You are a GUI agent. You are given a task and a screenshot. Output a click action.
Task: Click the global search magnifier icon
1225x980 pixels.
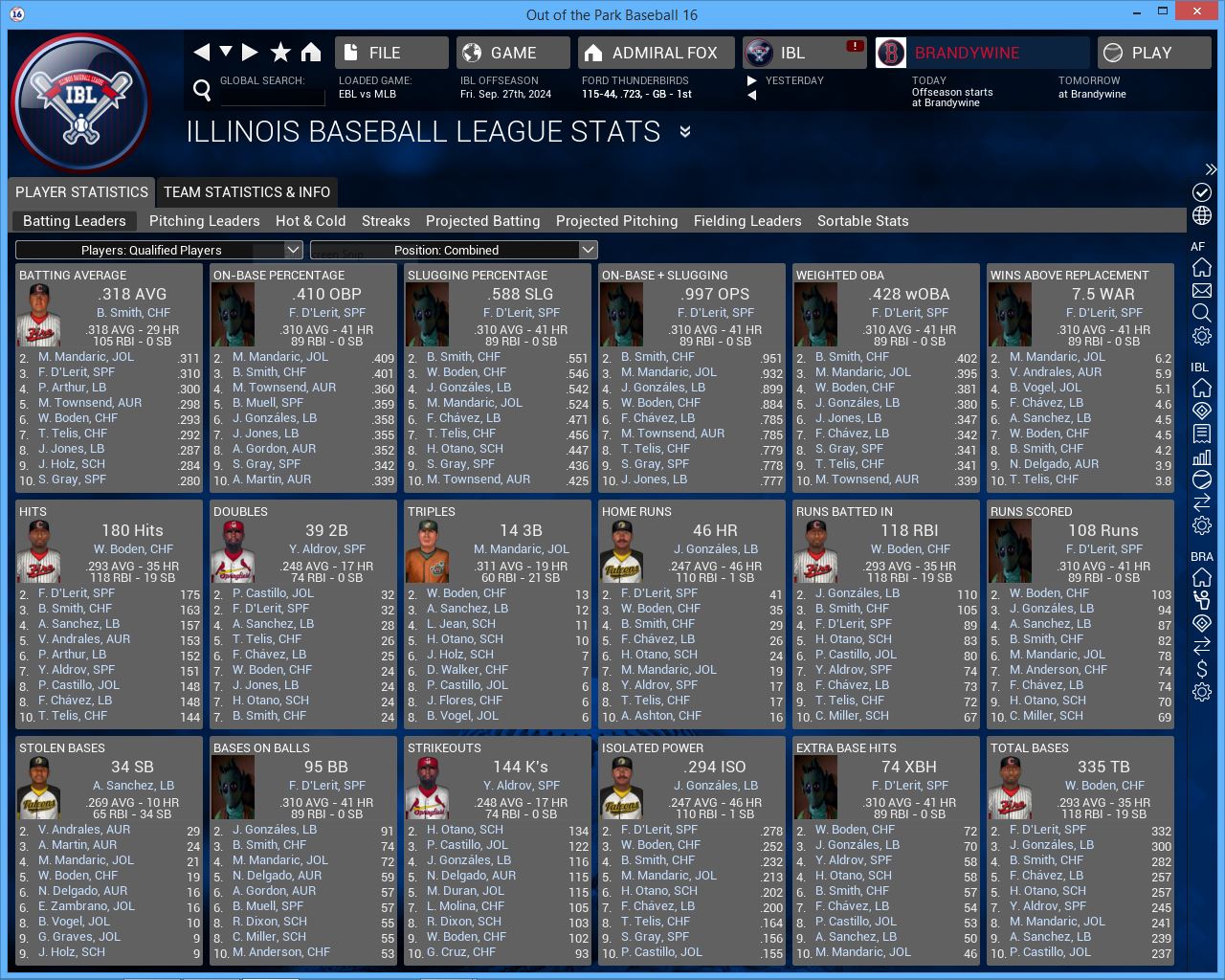pos(202,90)
